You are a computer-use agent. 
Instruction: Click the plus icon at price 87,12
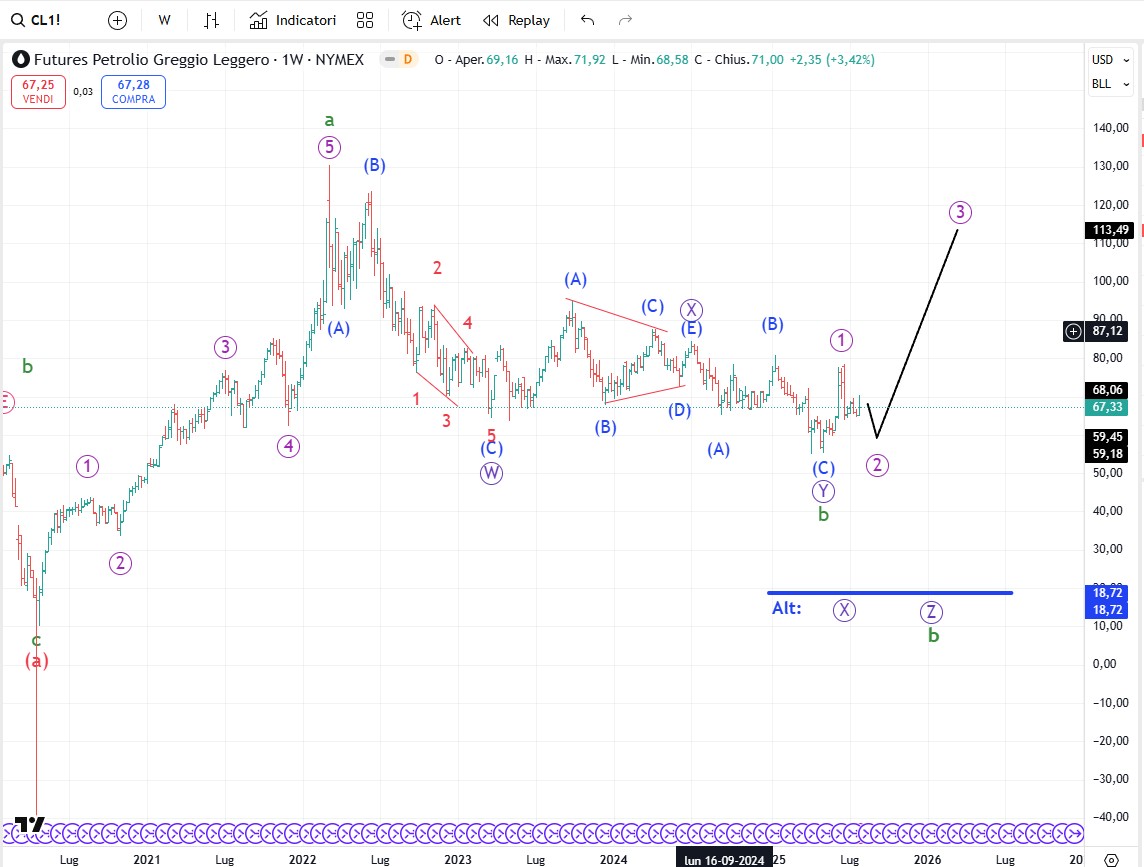click(1073, 330)
